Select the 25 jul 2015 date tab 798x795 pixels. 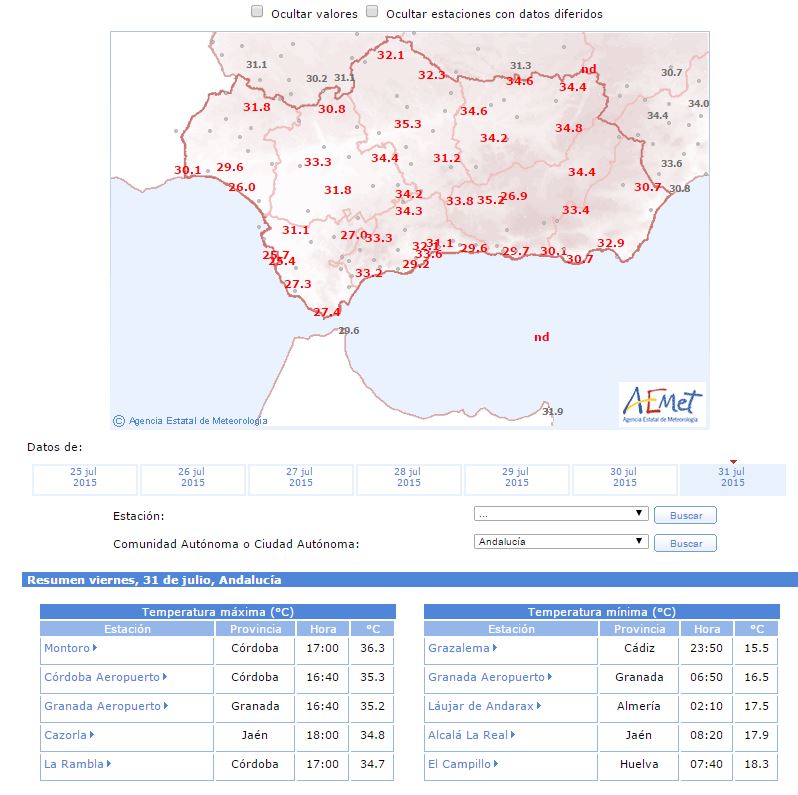pos(85,477)
